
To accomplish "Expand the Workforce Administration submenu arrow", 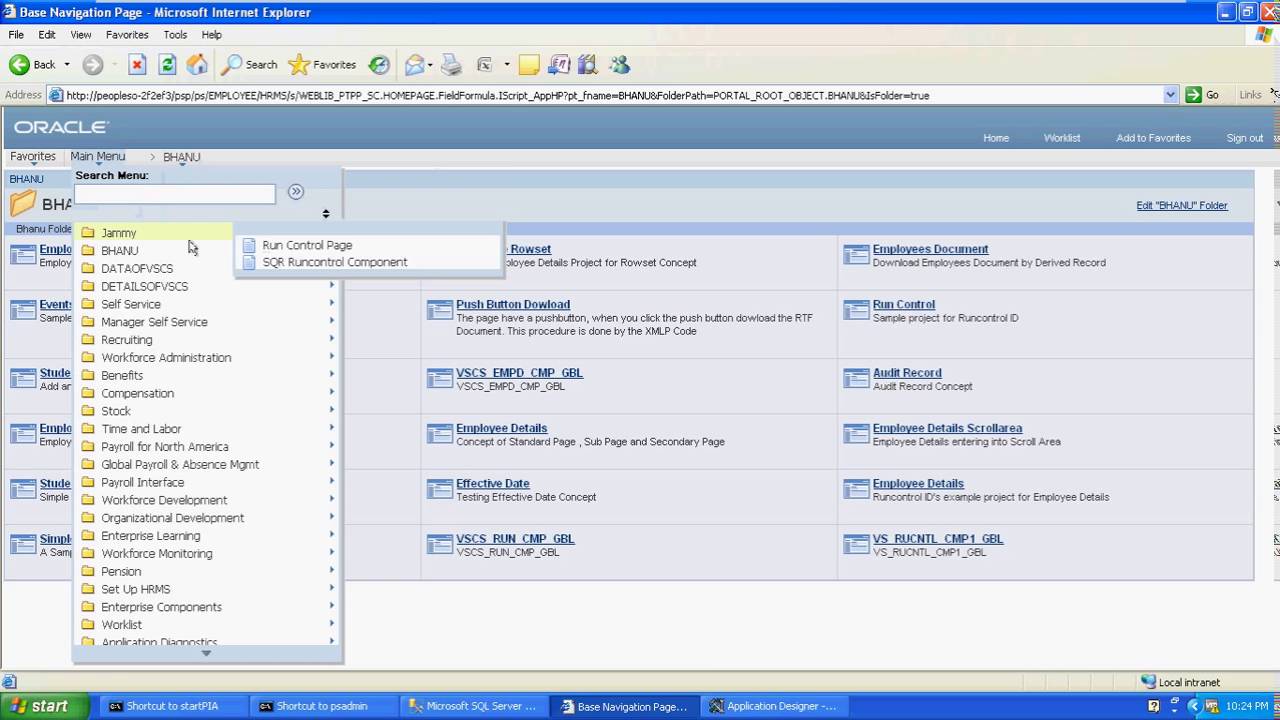I will pyautogui.click(x=332, y=356).
